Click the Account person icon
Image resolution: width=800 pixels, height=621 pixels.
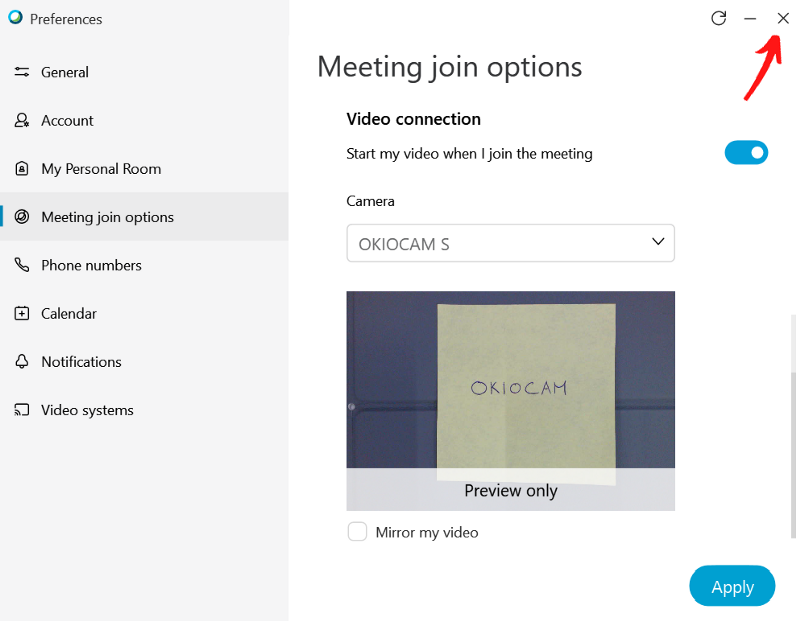22,120
